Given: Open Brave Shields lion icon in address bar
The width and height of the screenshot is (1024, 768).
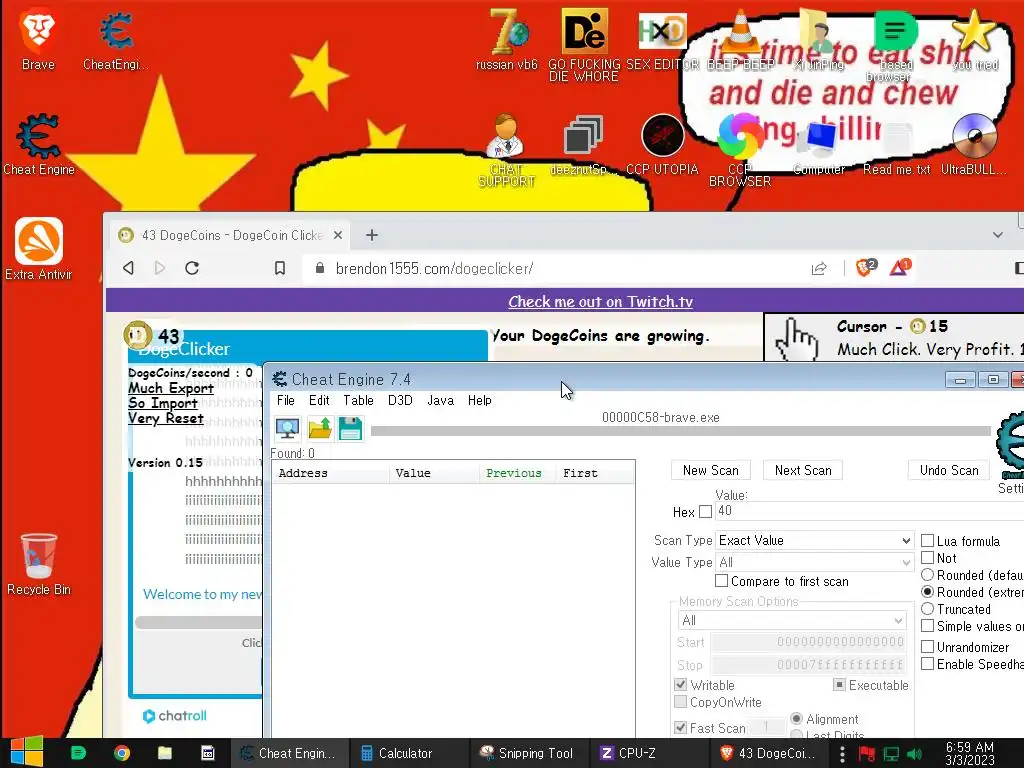Looking at the screenshot, I should pos(866,267).
